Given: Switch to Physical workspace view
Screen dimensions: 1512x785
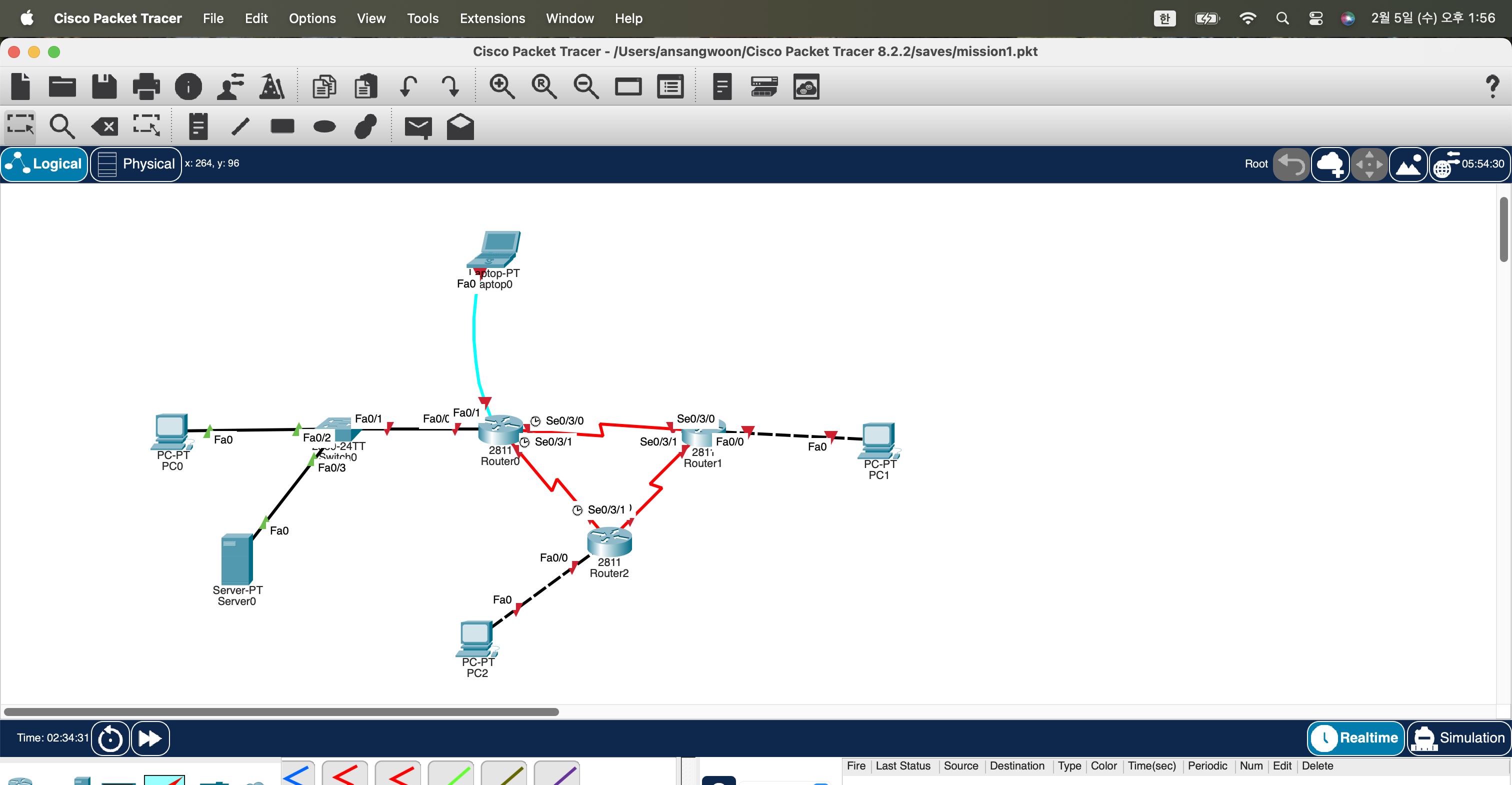Looking at the screenshot, I should point(136,164).
